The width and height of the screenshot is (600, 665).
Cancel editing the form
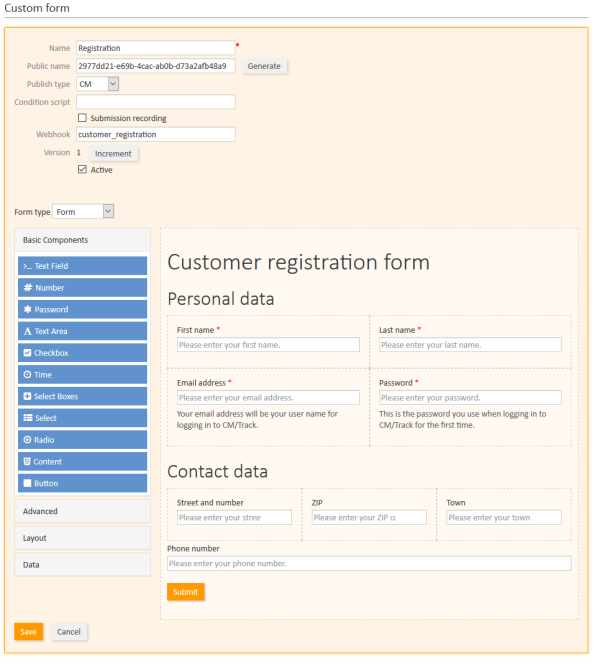point(69,632)
